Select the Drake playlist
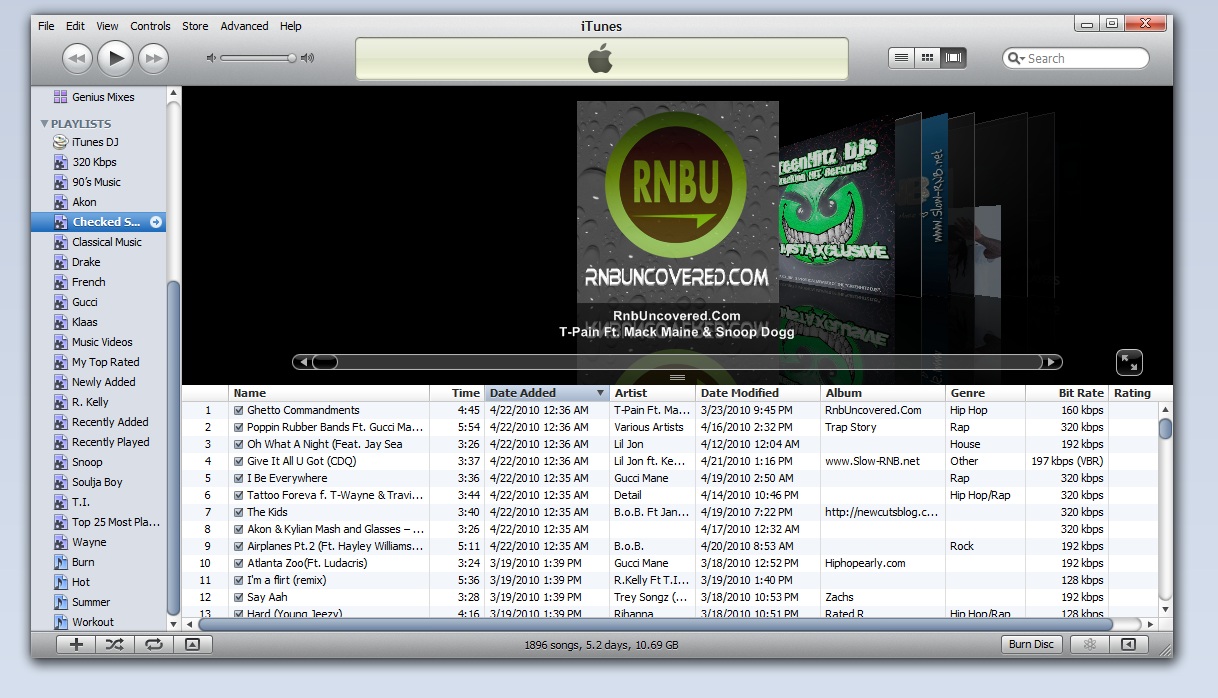 coord(86,262)
